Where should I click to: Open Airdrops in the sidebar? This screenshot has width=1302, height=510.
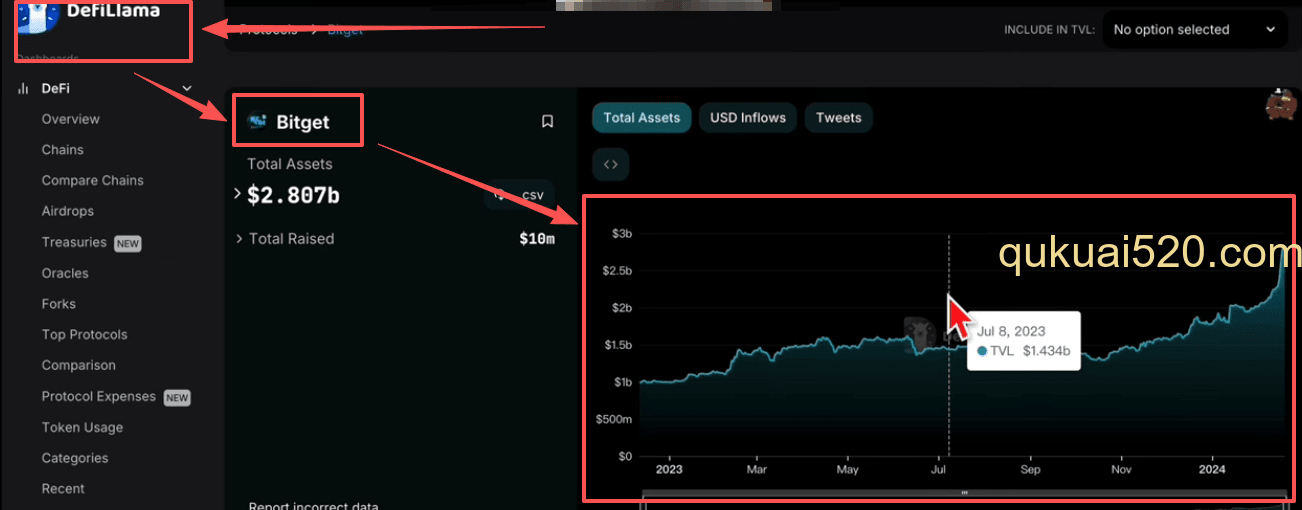(68, 212)
